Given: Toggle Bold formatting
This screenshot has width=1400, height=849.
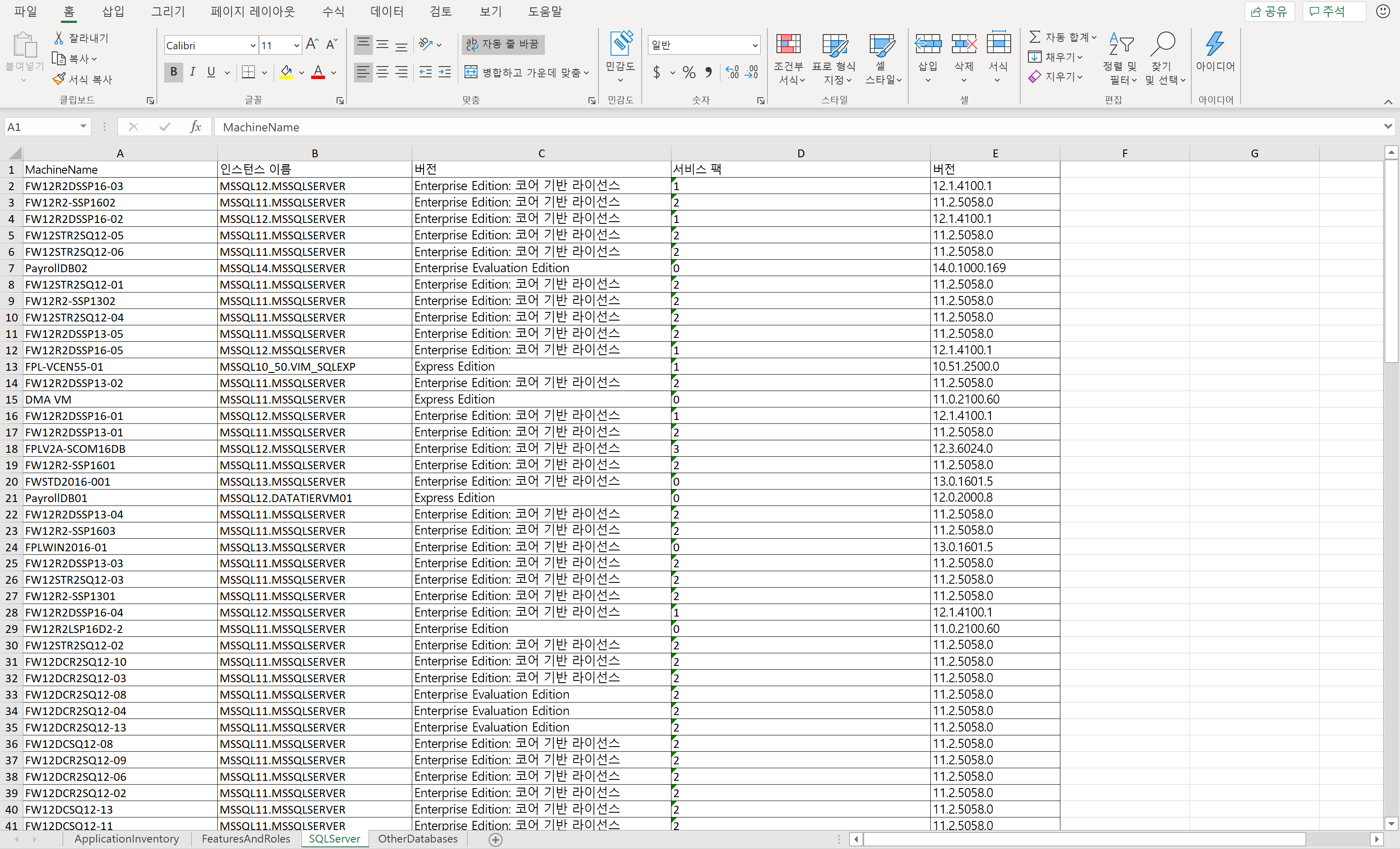Looking at the screenshot, I should point(174,72).
